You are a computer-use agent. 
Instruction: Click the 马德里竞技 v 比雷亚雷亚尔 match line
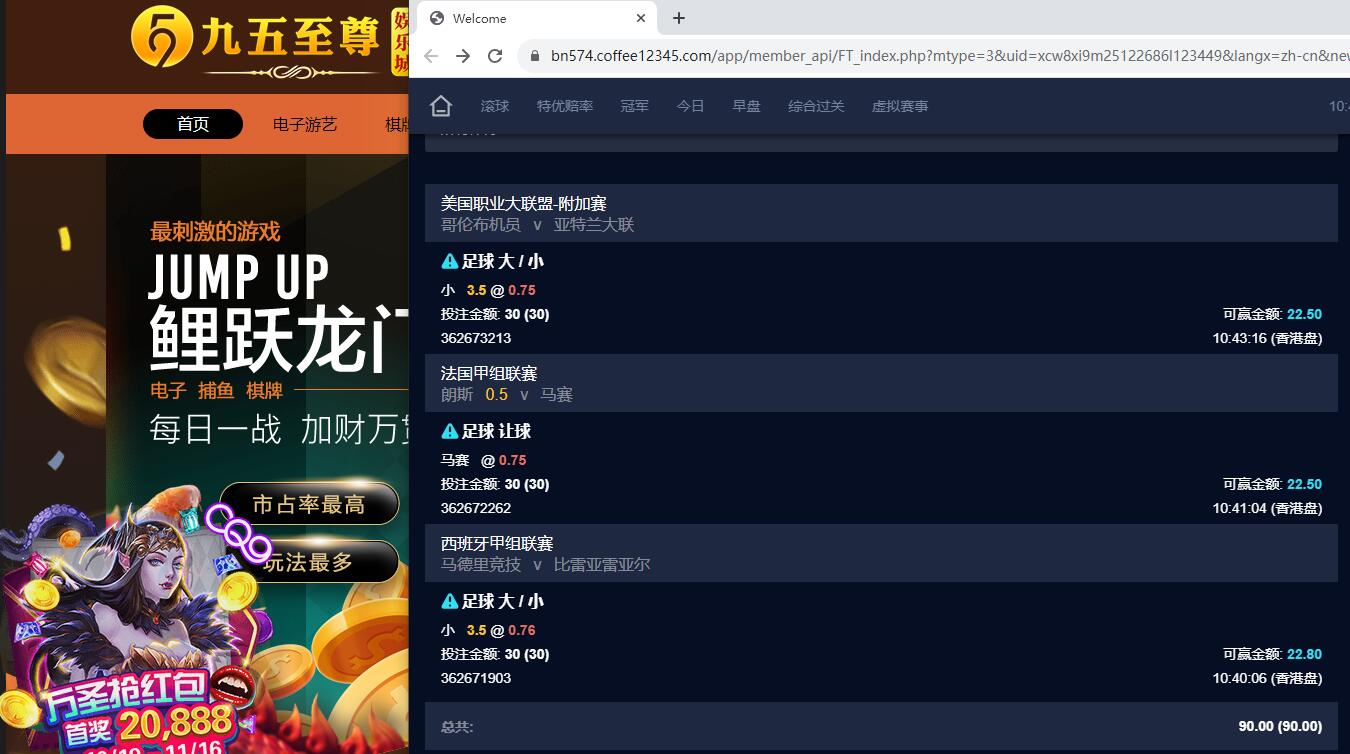click(546, 565)
